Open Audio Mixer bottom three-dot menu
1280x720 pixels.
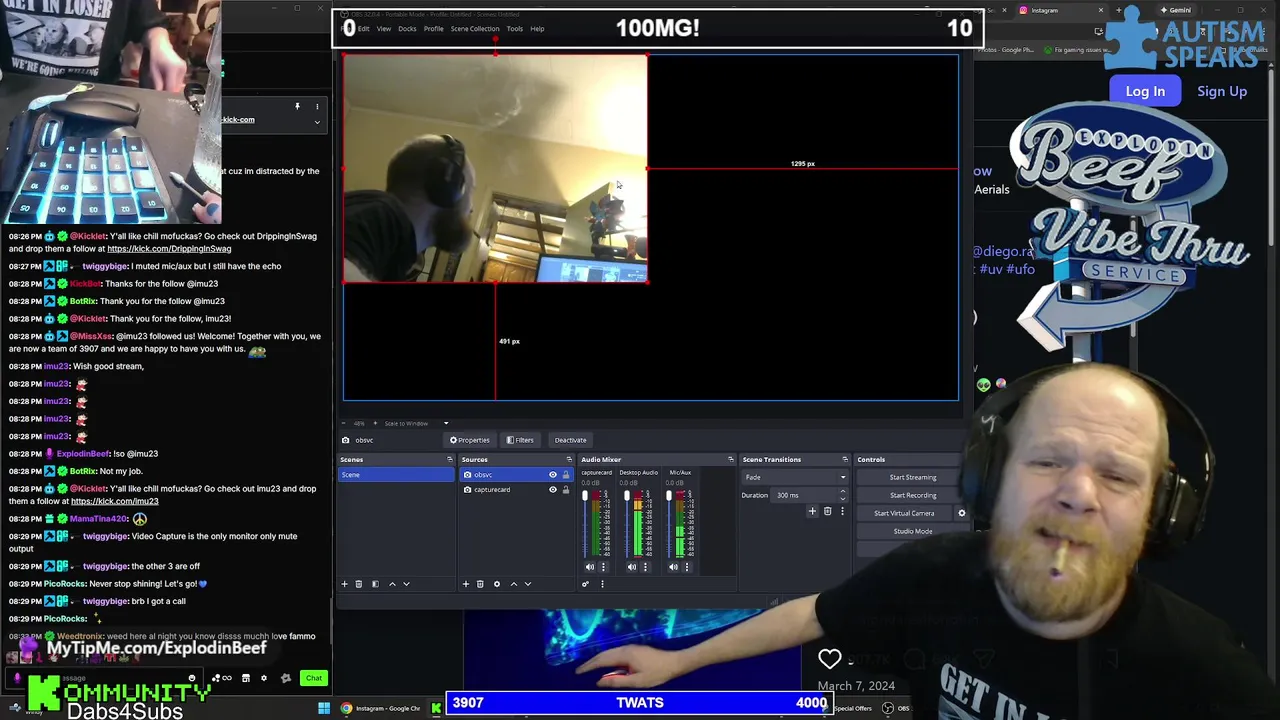click(x=602, y=584)
